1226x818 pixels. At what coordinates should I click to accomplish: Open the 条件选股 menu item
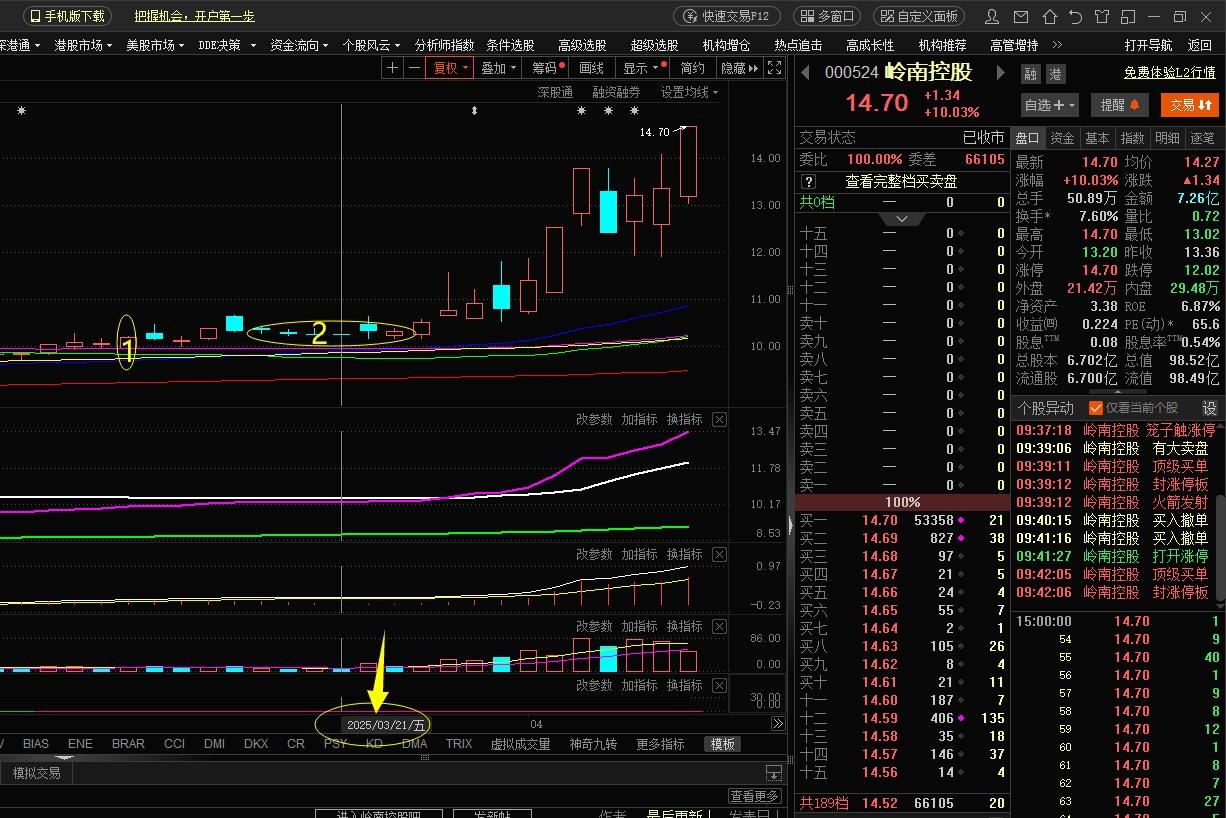tap(510, 45)
